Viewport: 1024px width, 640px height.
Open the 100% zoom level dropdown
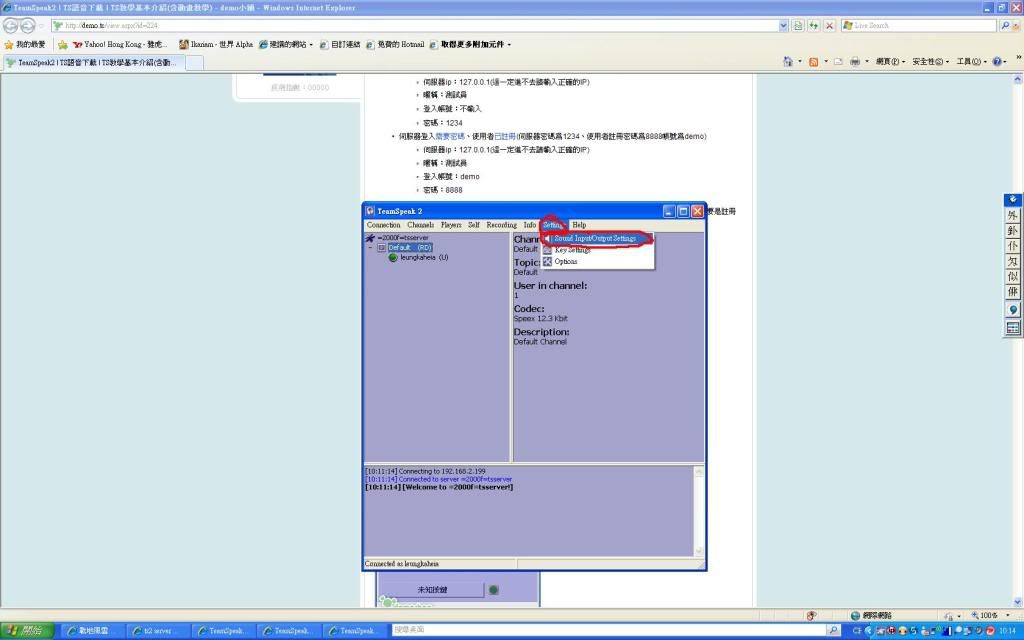coord(992,616)
